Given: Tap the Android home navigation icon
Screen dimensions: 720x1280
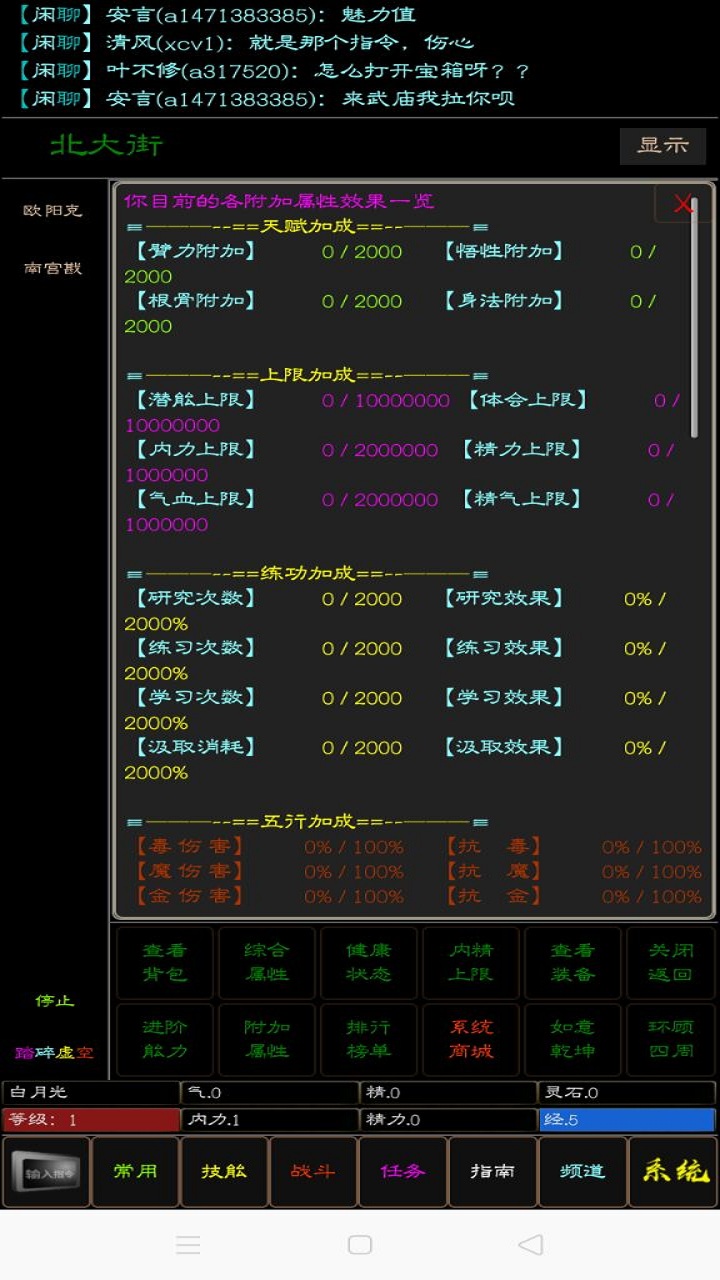Looking at the screenshot, I should point(360,1244).
